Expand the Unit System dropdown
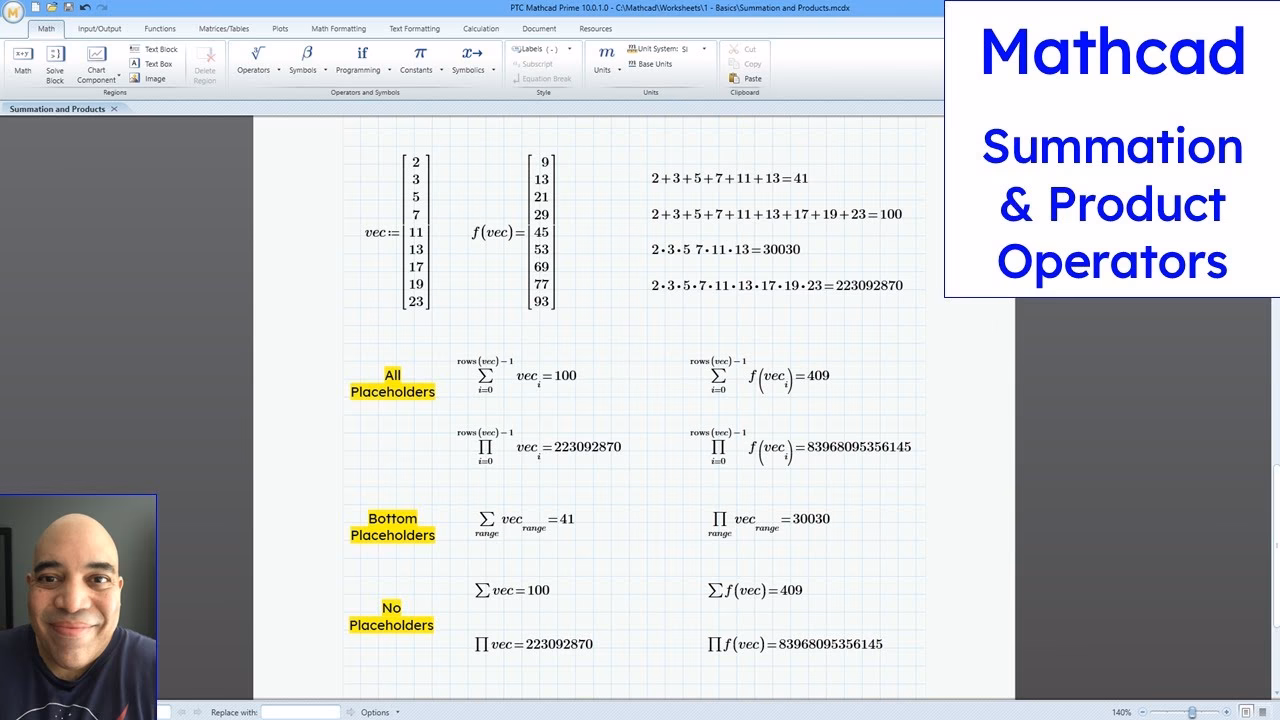The image size is (1280, 720). (x=703, y=47)
